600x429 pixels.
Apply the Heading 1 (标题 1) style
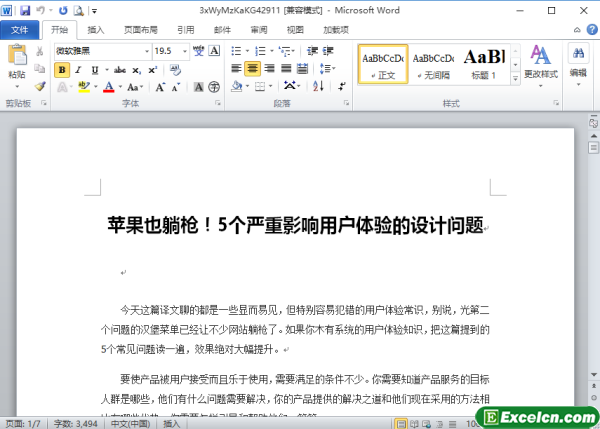(484, 61)
